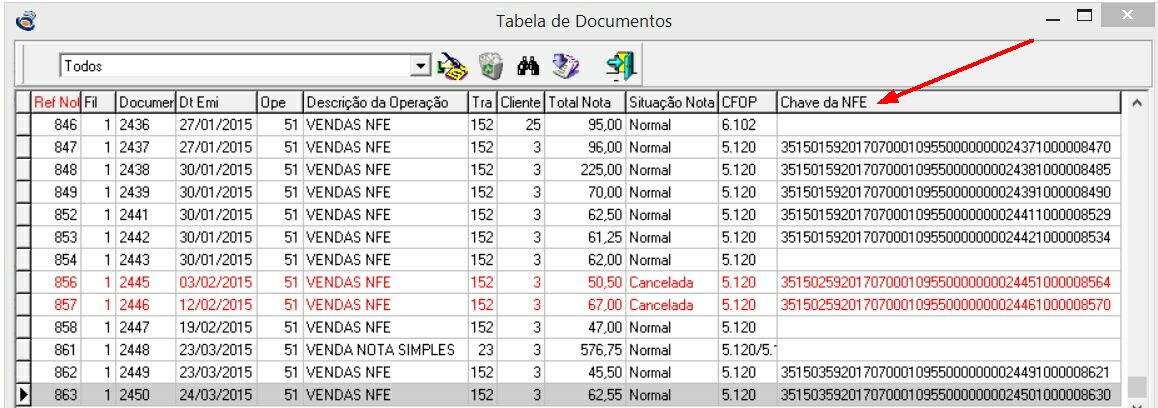Viewport: 1158px width, 408px height.
Task: Click the import documents toolbar icon
Action: point(566,66)
